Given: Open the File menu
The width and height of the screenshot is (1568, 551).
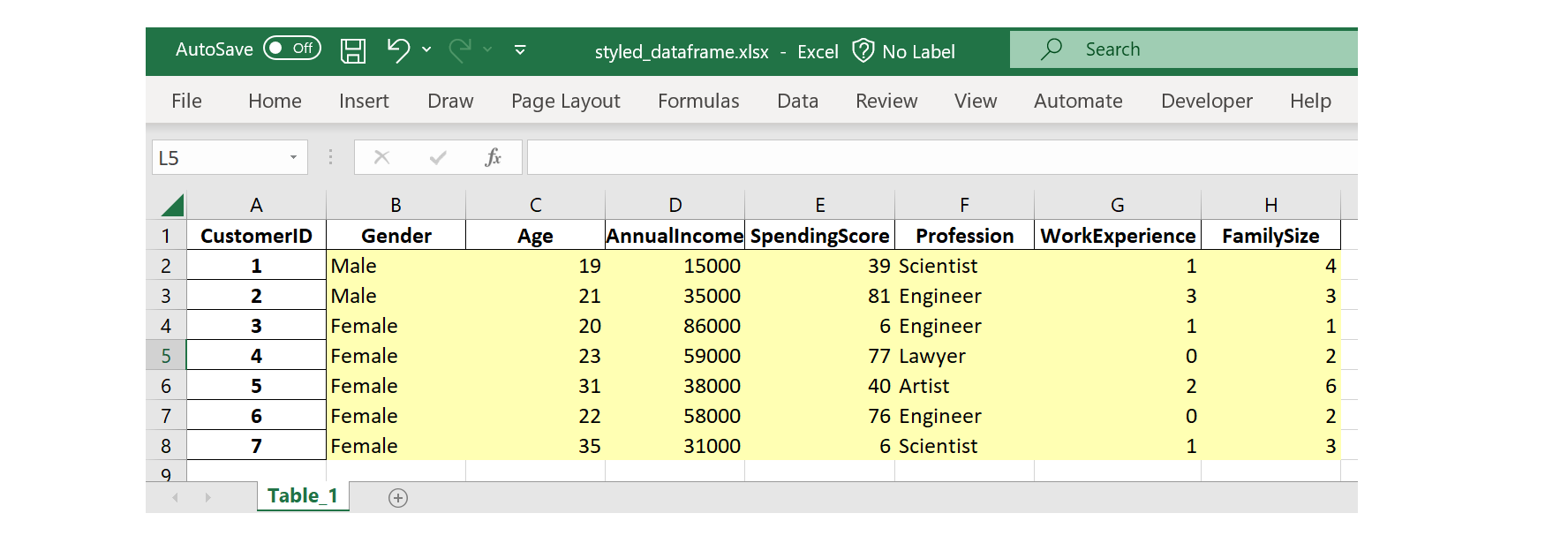Looking at the screenshot, I should (186, 101).
